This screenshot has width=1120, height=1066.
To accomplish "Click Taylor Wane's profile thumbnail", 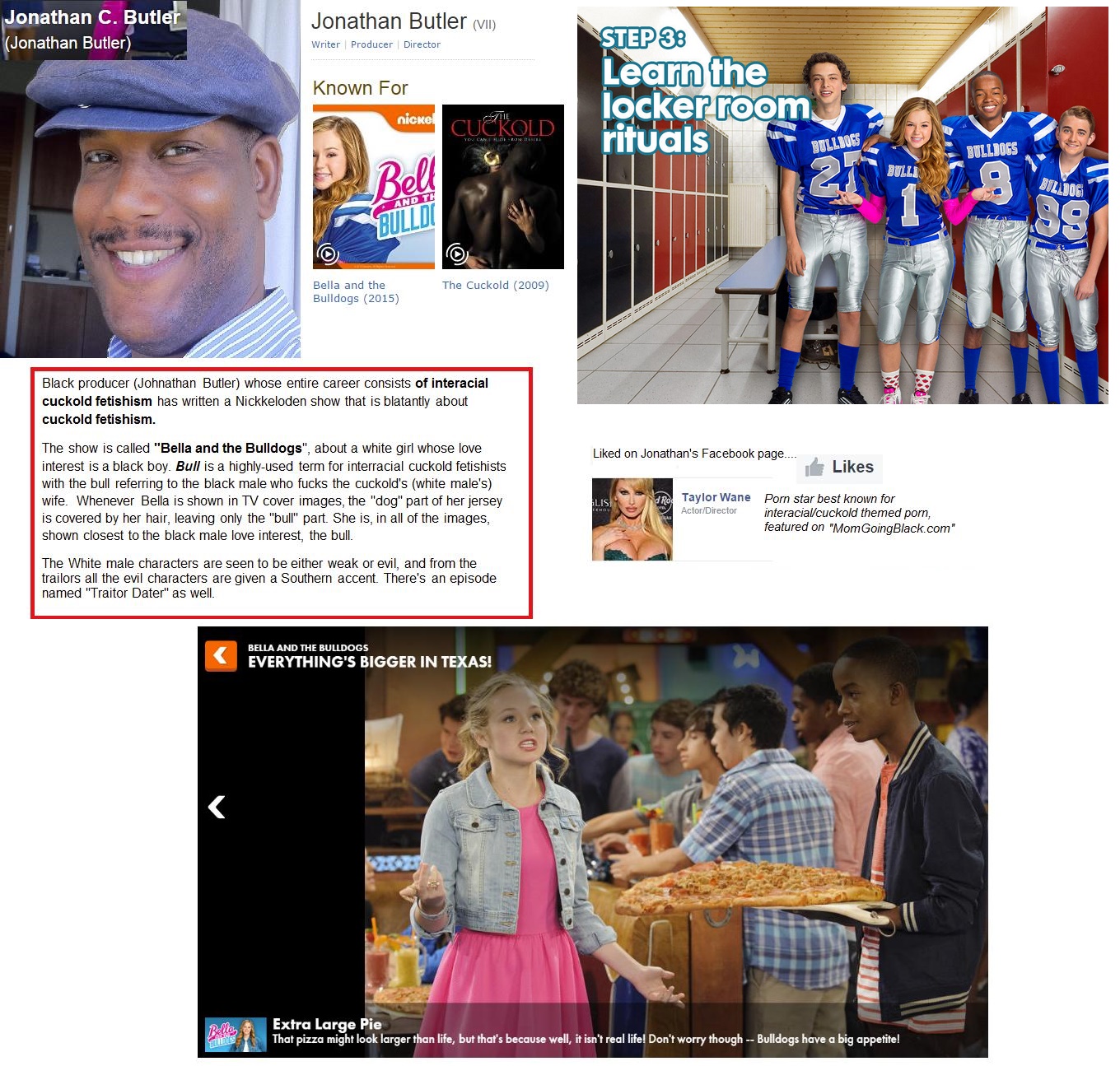I will tap(632, 519).
